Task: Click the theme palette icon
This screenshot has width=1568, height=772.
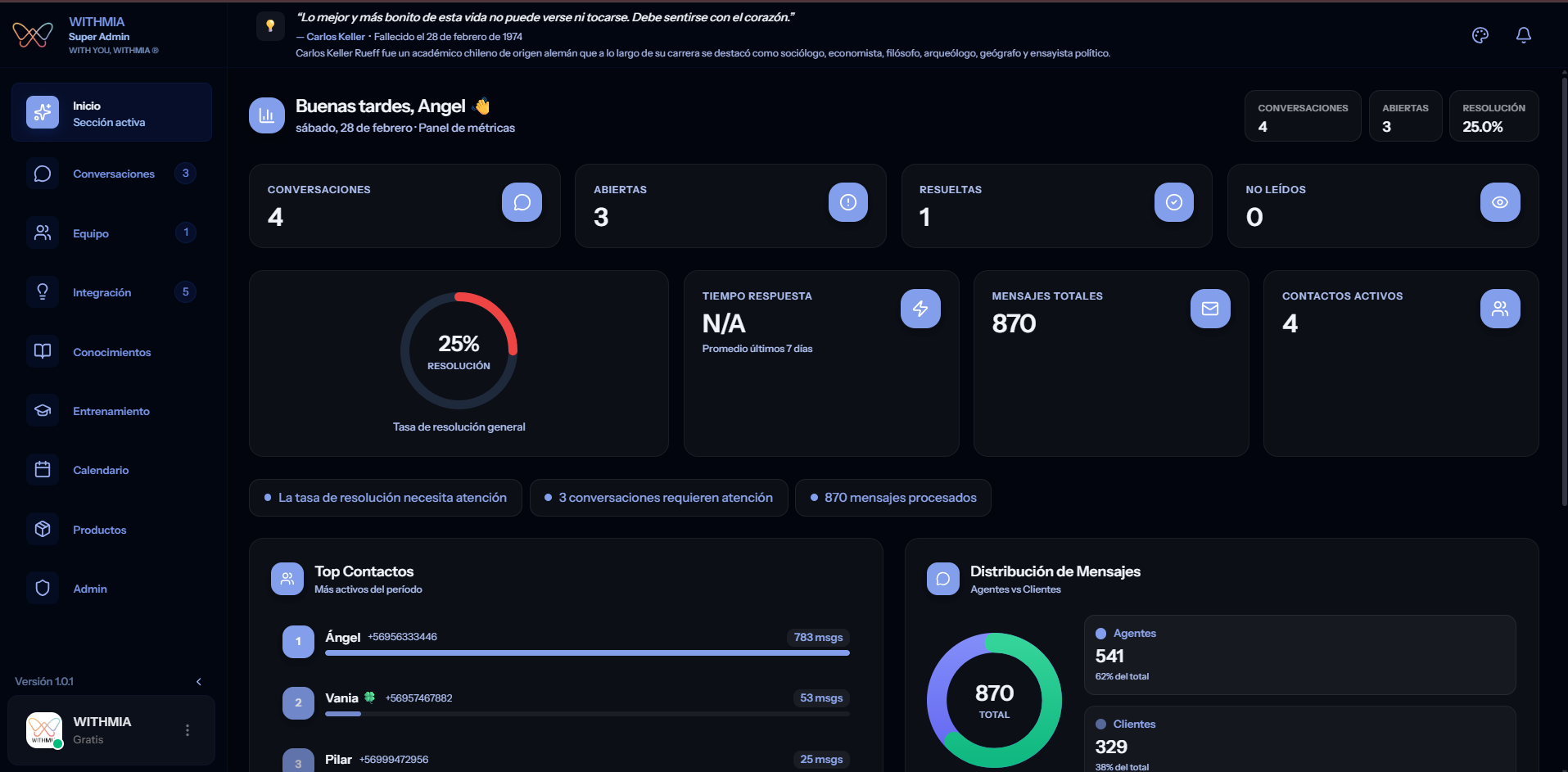Action: click(x=1480, y=34)
